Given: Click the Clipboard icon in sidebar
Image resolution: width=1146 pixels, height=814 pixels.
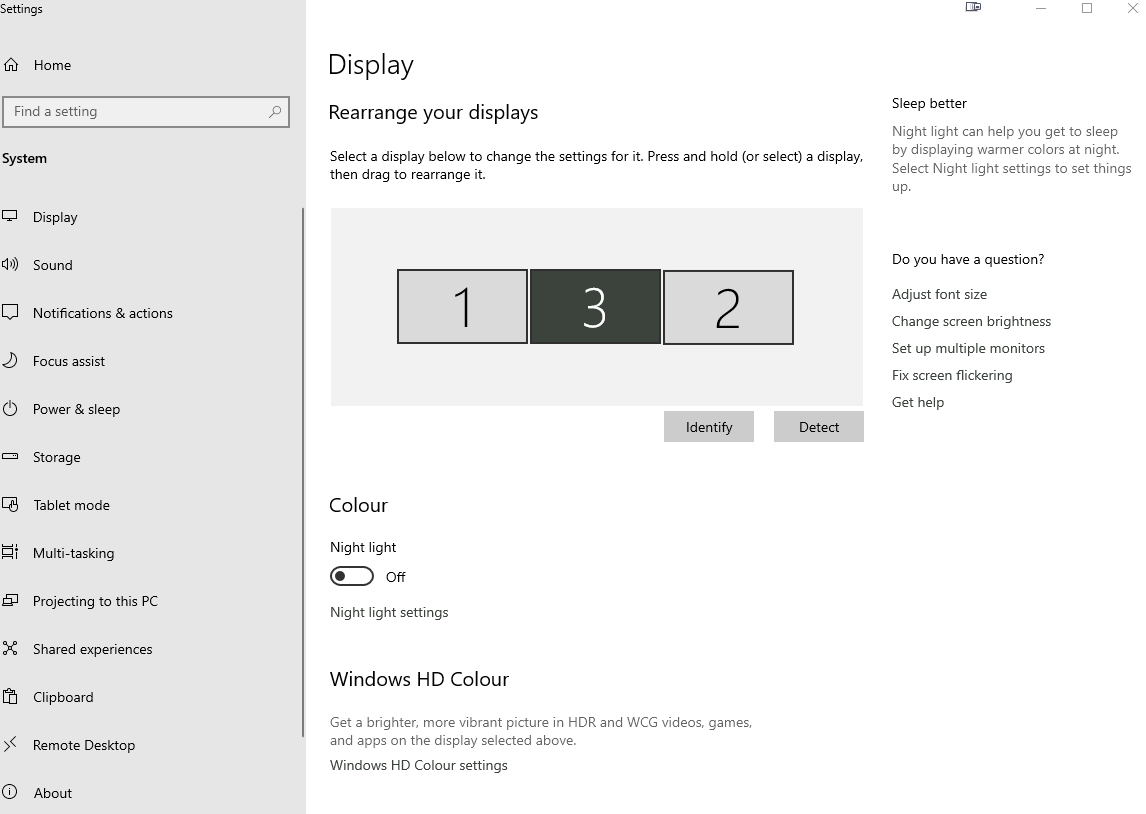Looking at the screenshot, I should point(11,697).
